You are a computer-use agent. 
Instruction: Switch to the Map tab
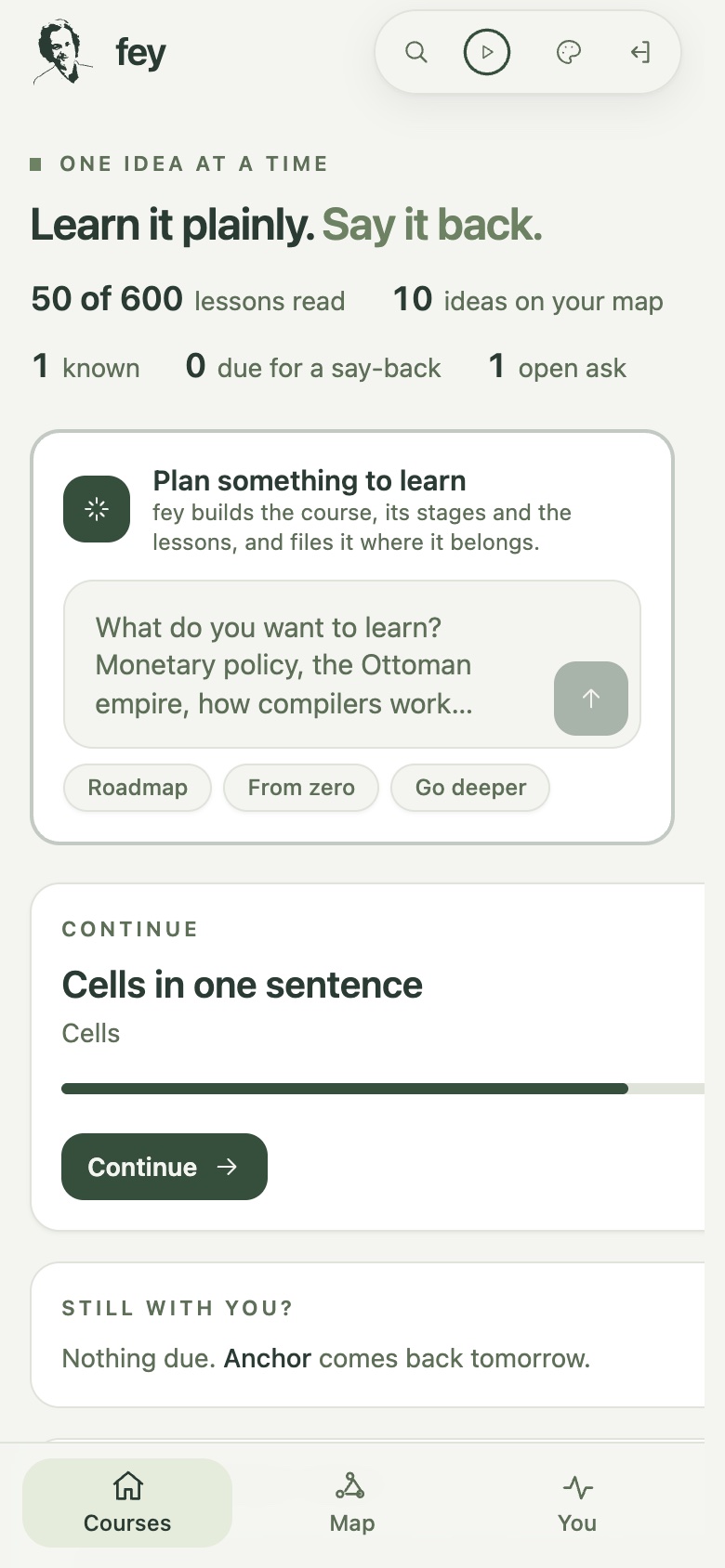coord(352,1503)
